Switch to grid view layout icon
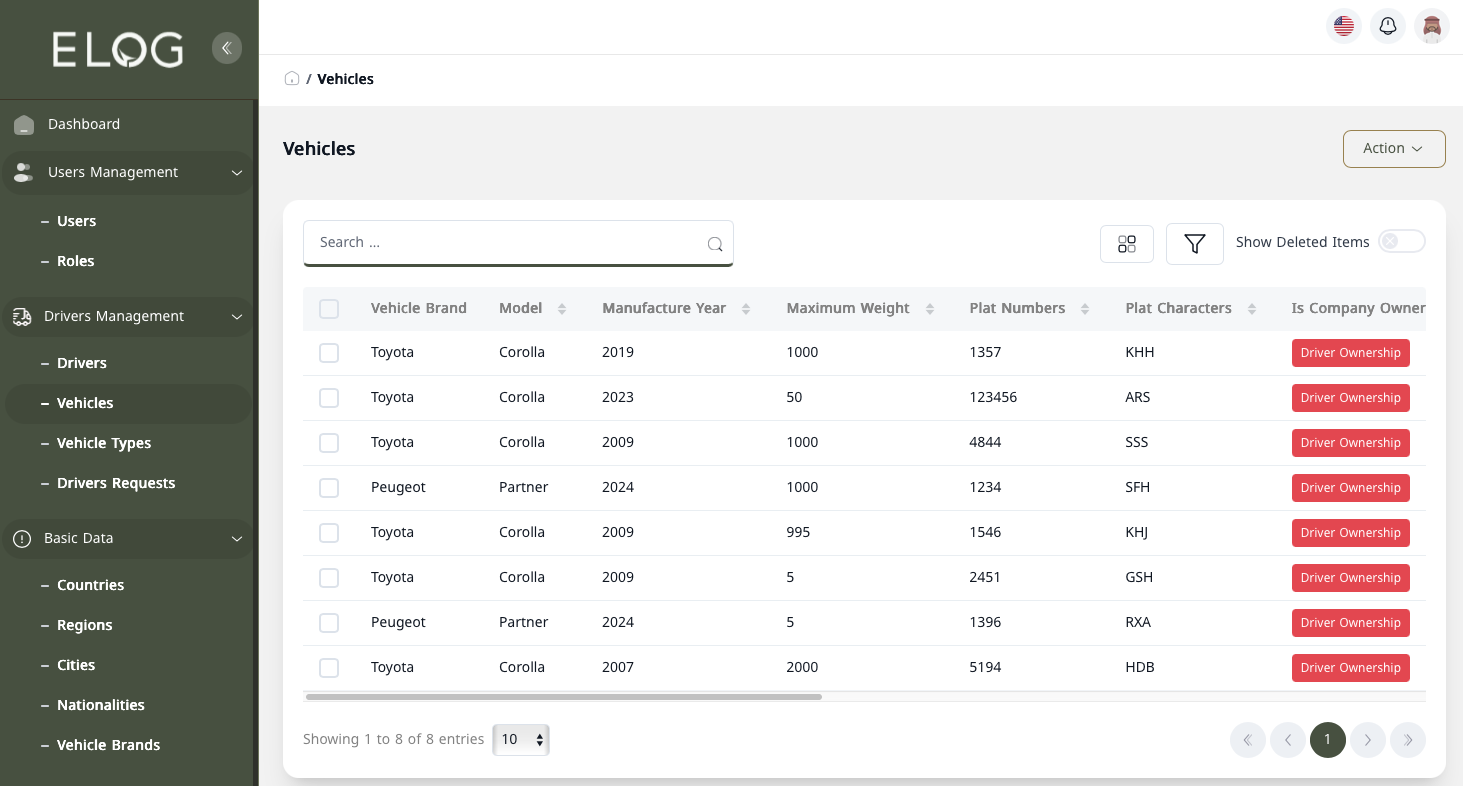The height and width of the screenshot is (786, 1463). click(1127, 244)
